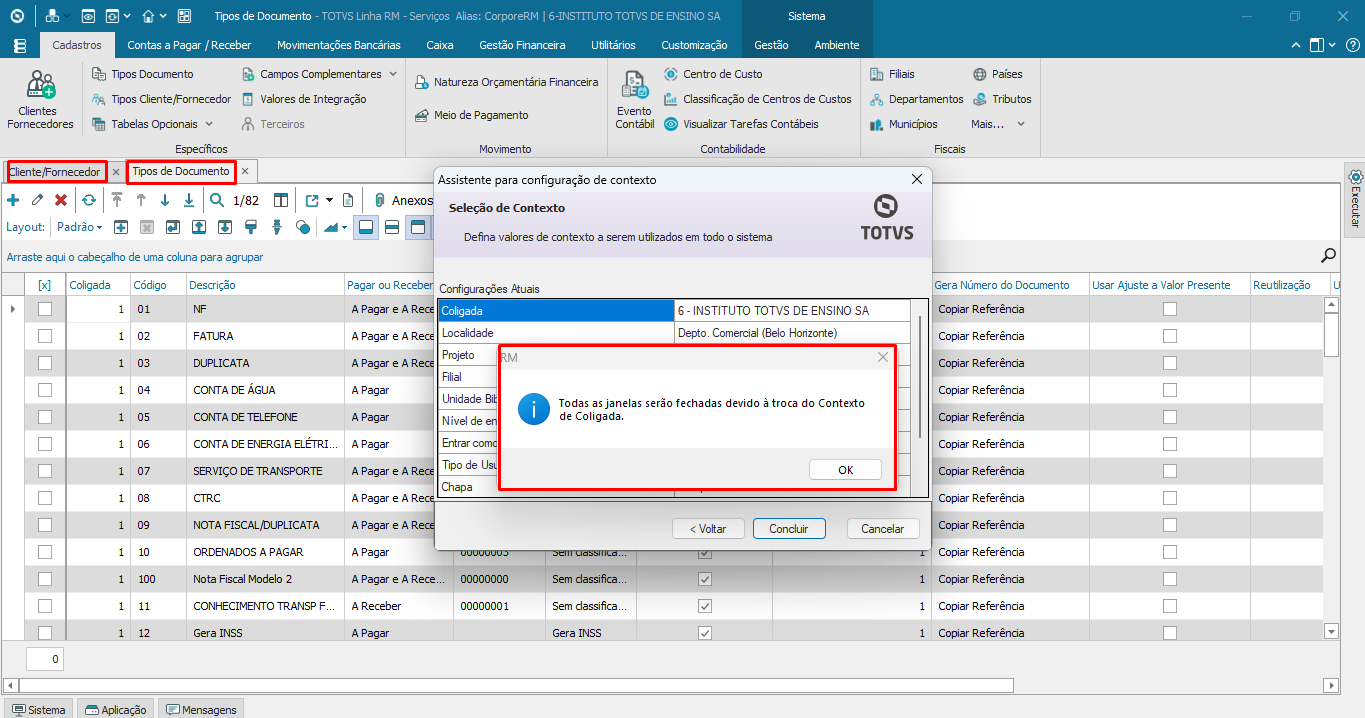Click the < Voltar button
This screenshot has width=1365, height=718.
(707, 529)
